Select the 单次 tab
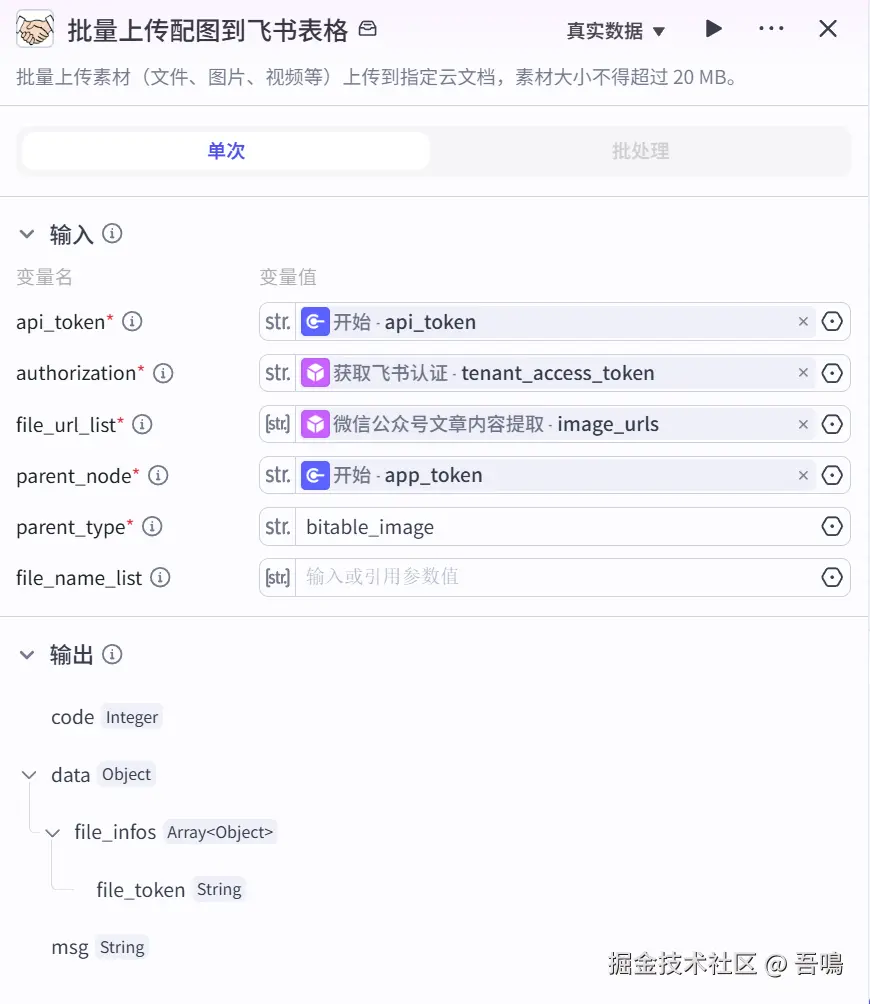The height and width of the screenshot is (1004, 870). click(x=226, y=151)
